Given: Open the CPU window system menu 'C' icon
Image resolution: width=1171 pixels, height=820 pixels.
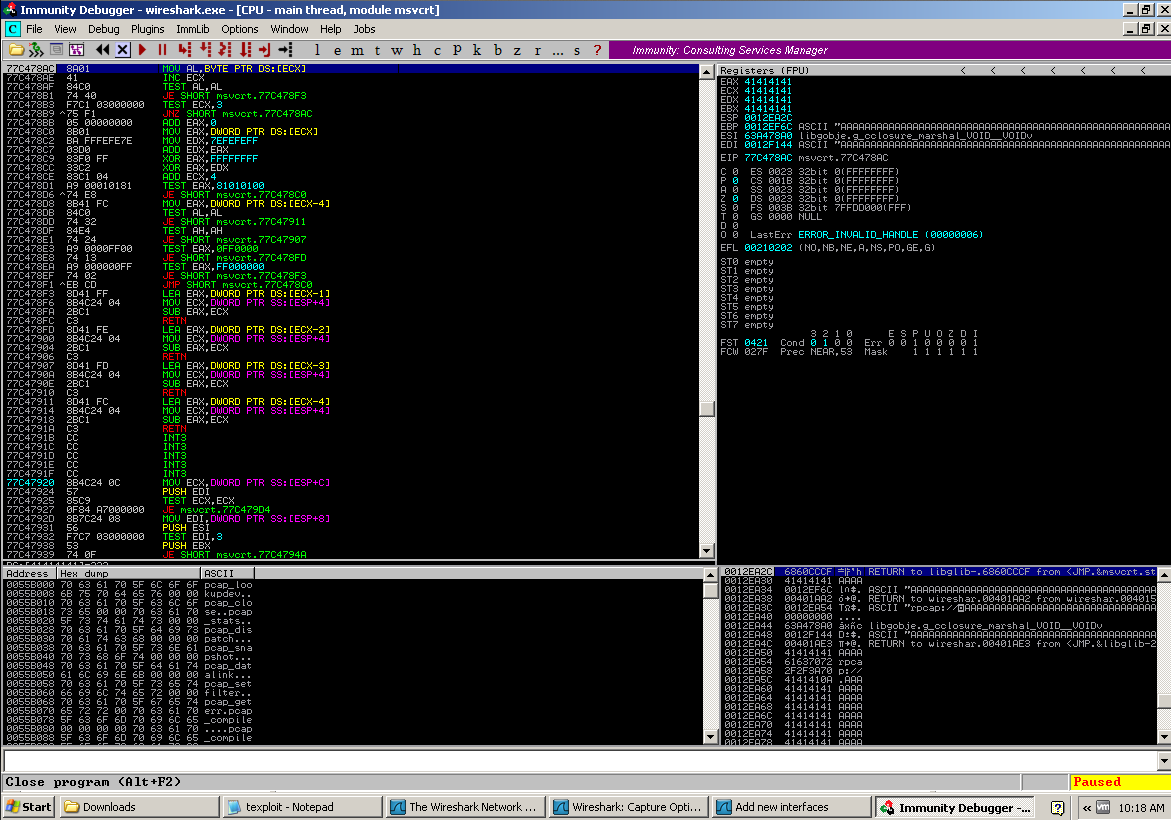Looking at the screenshot, I should [x=13, y=29].
